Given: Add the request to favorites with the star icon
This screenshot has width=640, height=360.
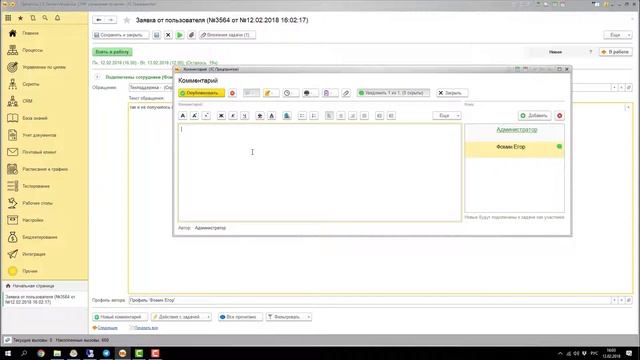Looking at the screenshot, I should click(x=127, y=20).
